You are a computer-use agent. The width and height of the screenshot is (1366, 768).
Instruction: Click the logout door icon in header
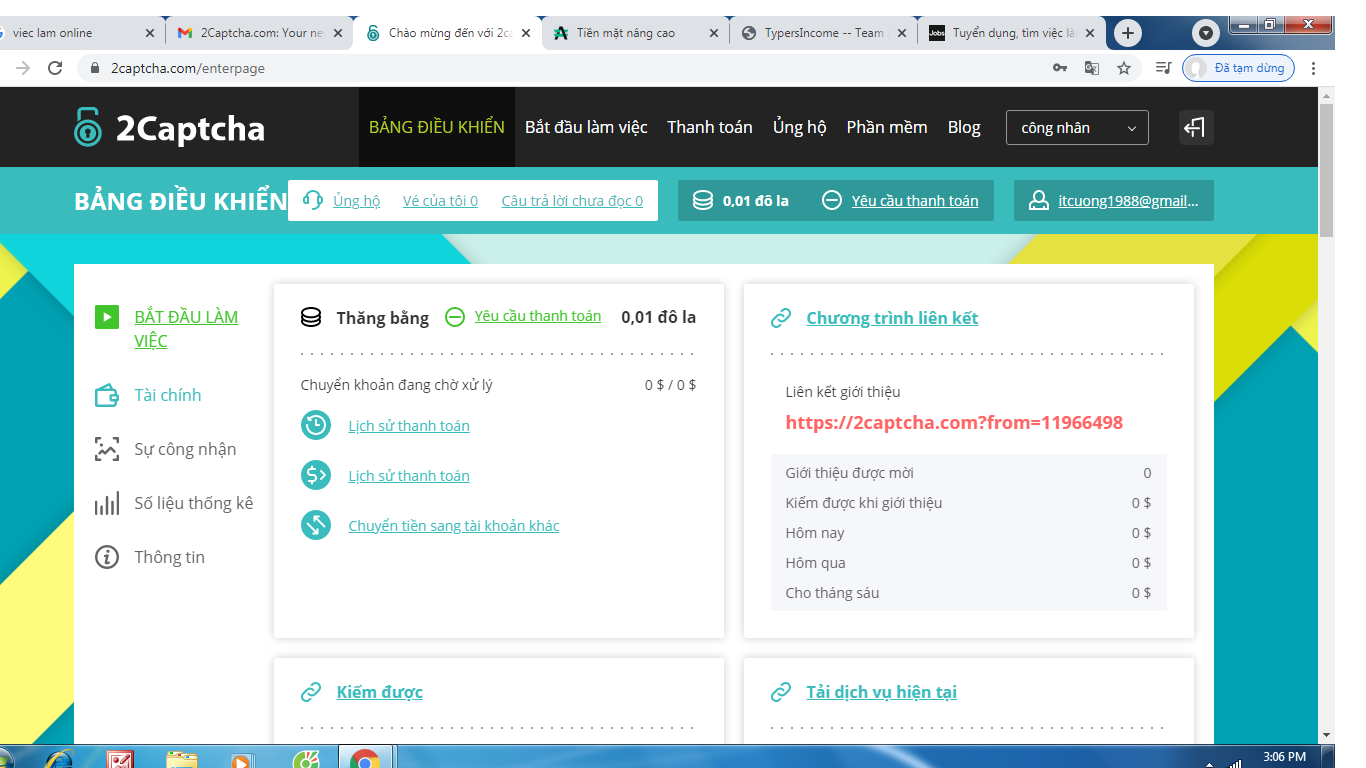1196,127
